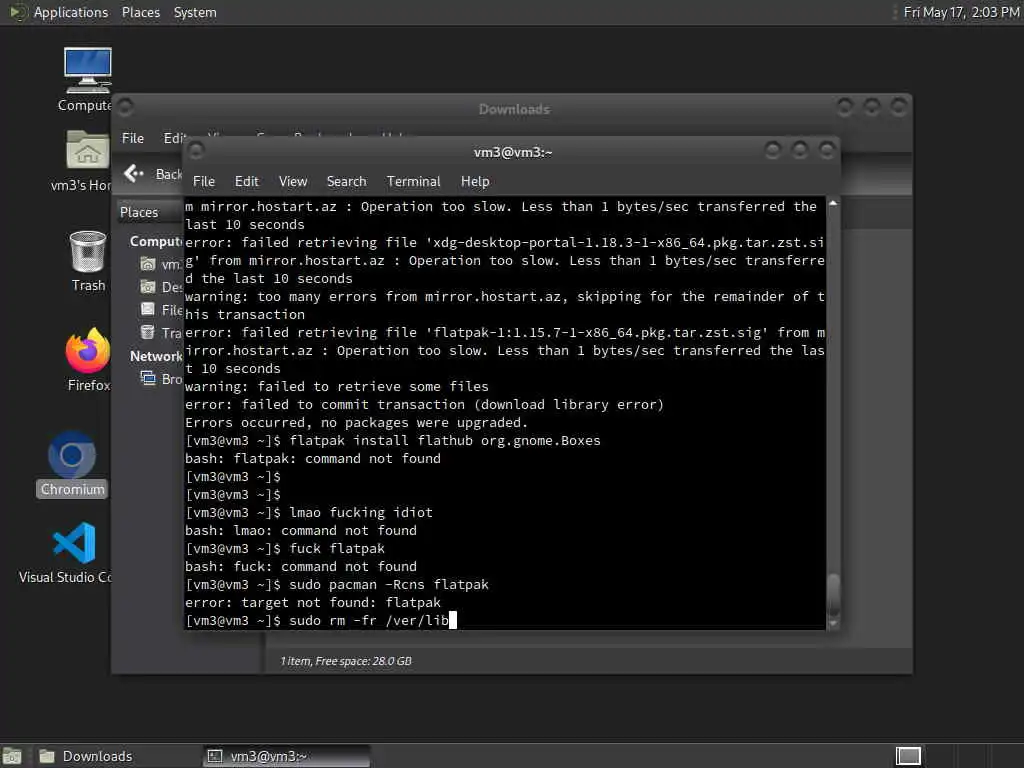This screenshot has width=1024, height=768.
Task: Click the terminal window menu button at left of title
Action: pos(196,152)
